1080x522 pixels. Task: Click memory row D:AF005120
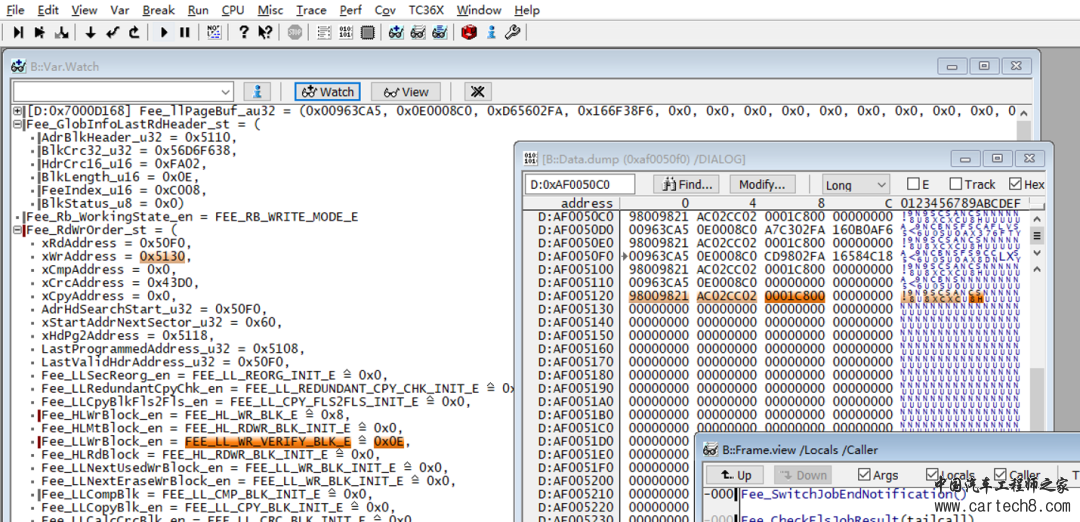(x=778, y=295)
